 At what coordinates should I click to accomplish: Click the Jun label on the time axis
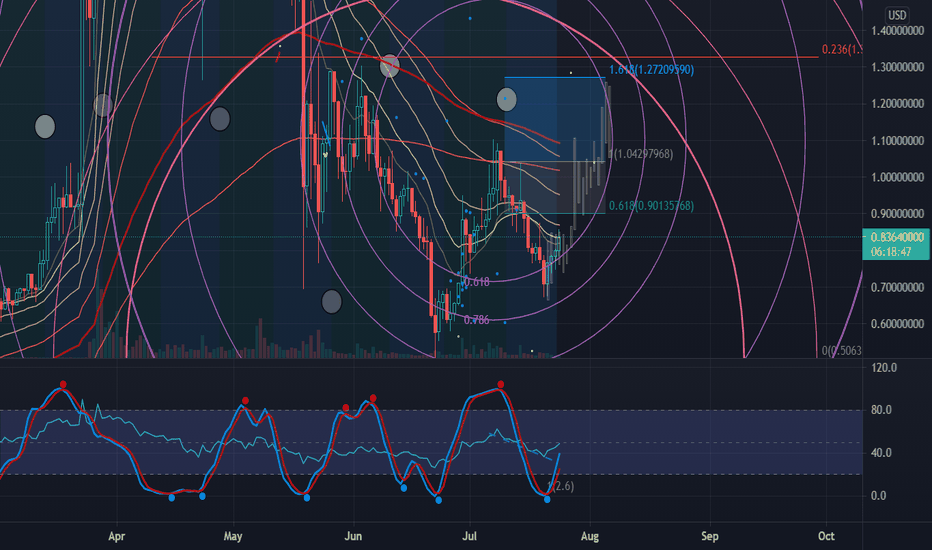pos(353,536)
